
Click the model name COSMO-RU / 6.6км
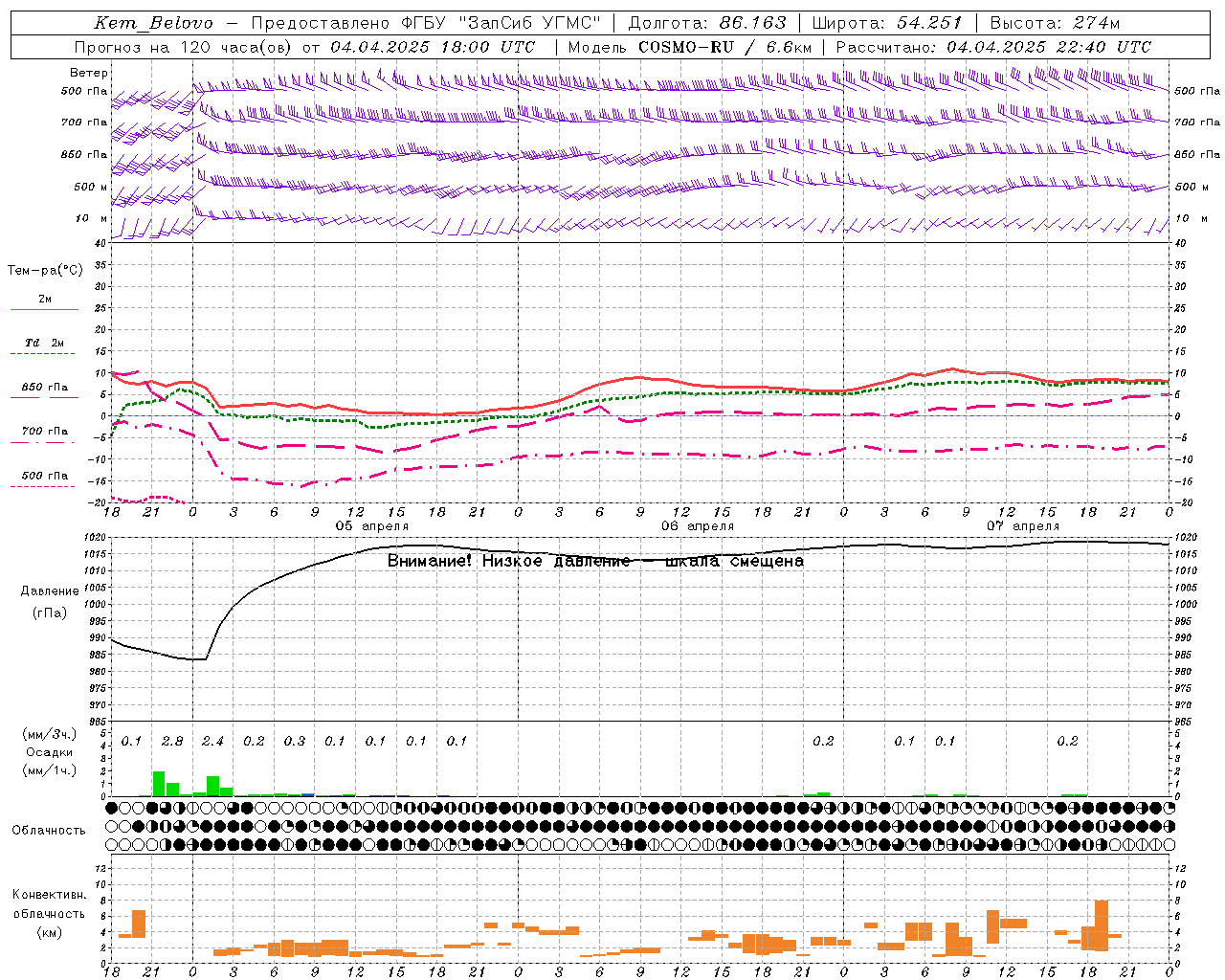[725, 47]
